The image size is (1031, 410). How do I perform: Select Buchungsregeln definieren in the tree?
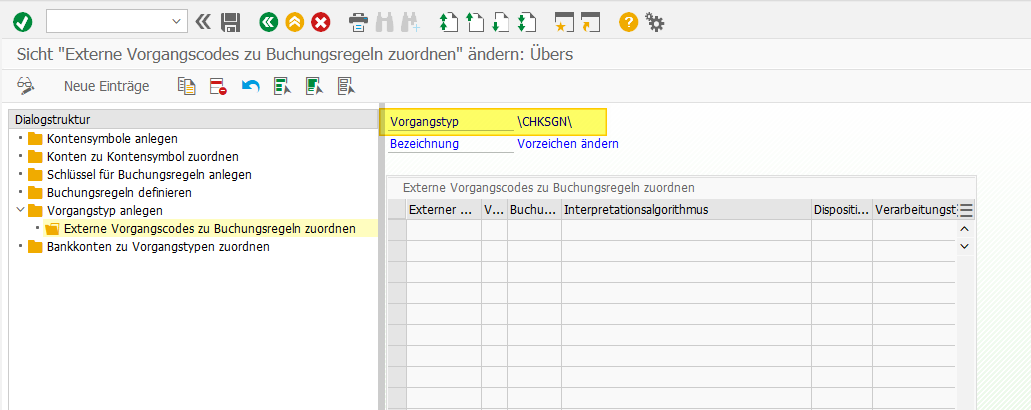pyautogui.click(x=119, y=192)
